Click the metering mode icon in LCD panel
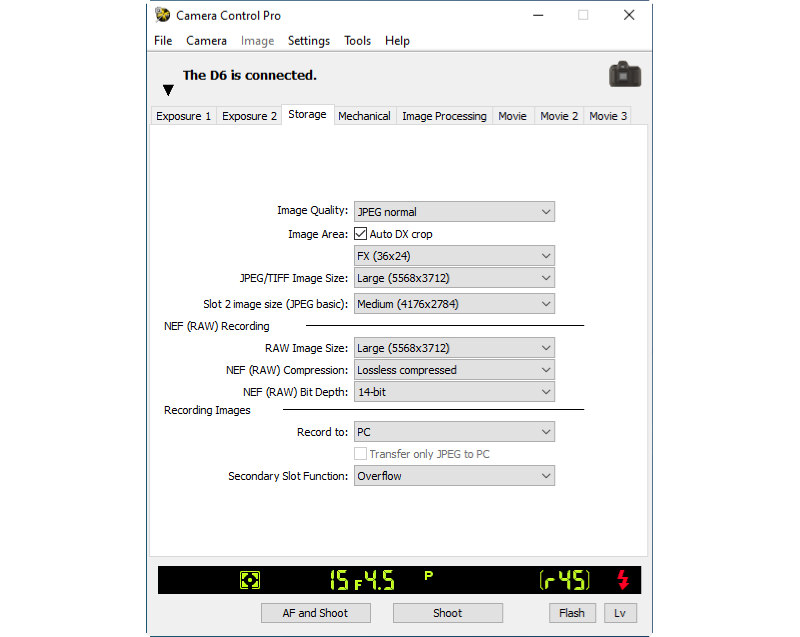This screenshot has width=800, height=637. 250,580
